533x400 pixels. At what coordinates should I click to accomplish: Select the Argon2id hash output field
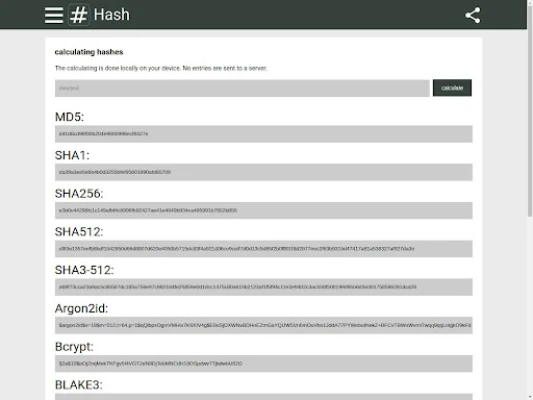[x=264, y=325]
